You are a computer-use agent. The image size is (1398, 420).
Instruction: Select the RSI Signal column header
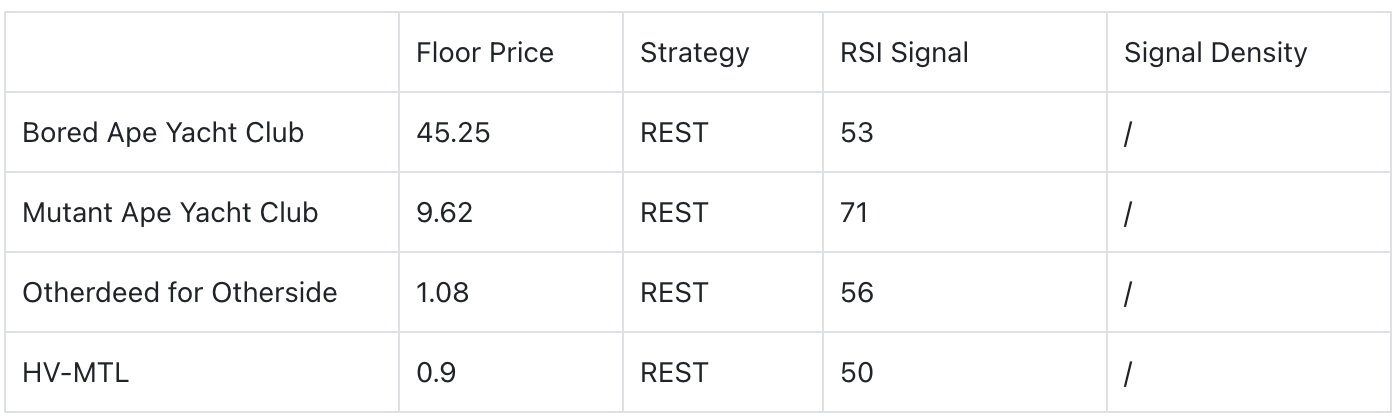pos(904,52)
